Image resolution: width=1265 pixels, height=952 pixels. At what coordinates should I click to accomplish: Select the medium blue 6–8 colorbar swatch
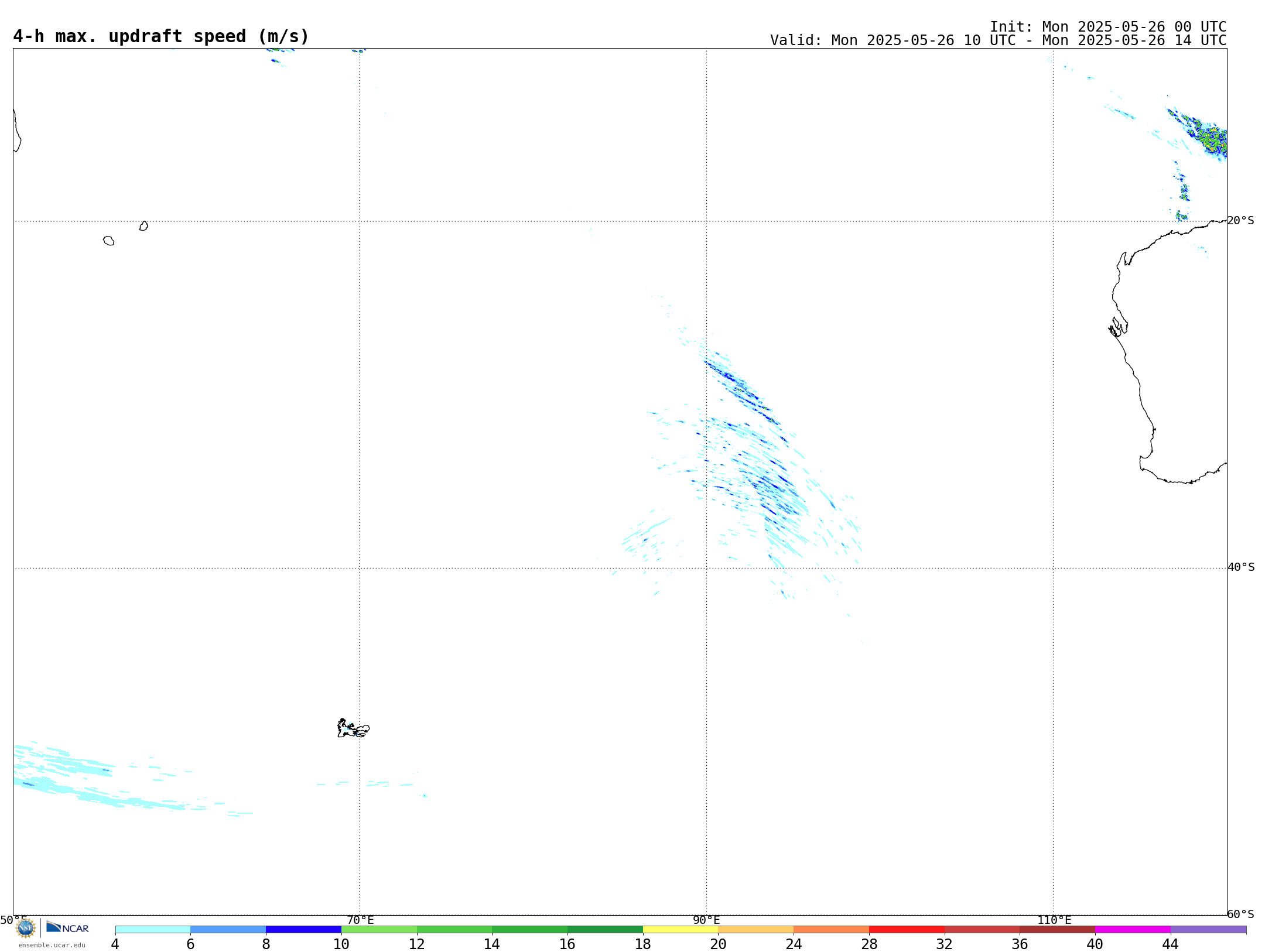click(228, 930)
